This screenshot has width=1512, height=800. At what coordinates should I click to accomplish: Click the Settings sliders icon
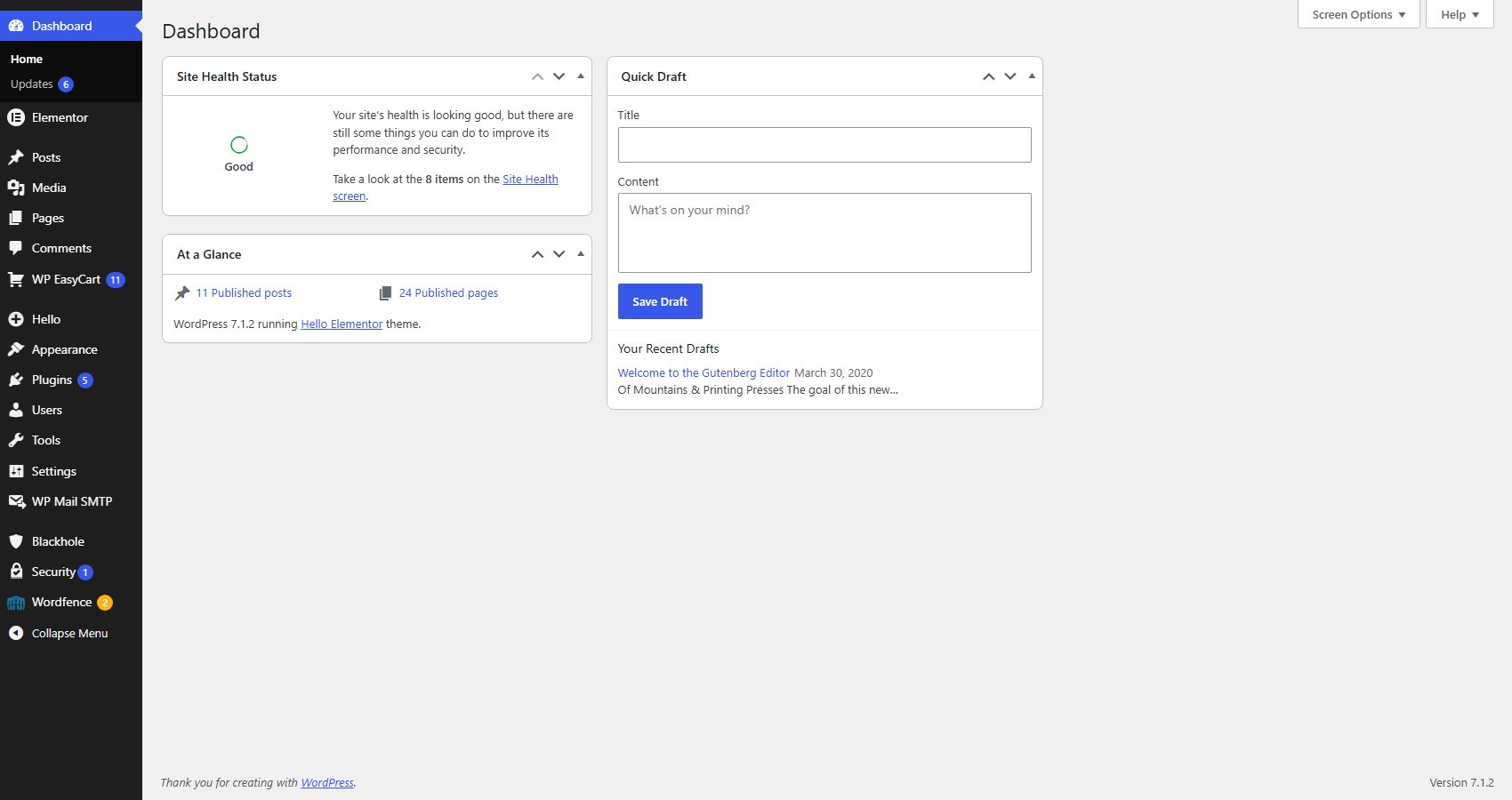pyautogui.click(x=16, y=471)
